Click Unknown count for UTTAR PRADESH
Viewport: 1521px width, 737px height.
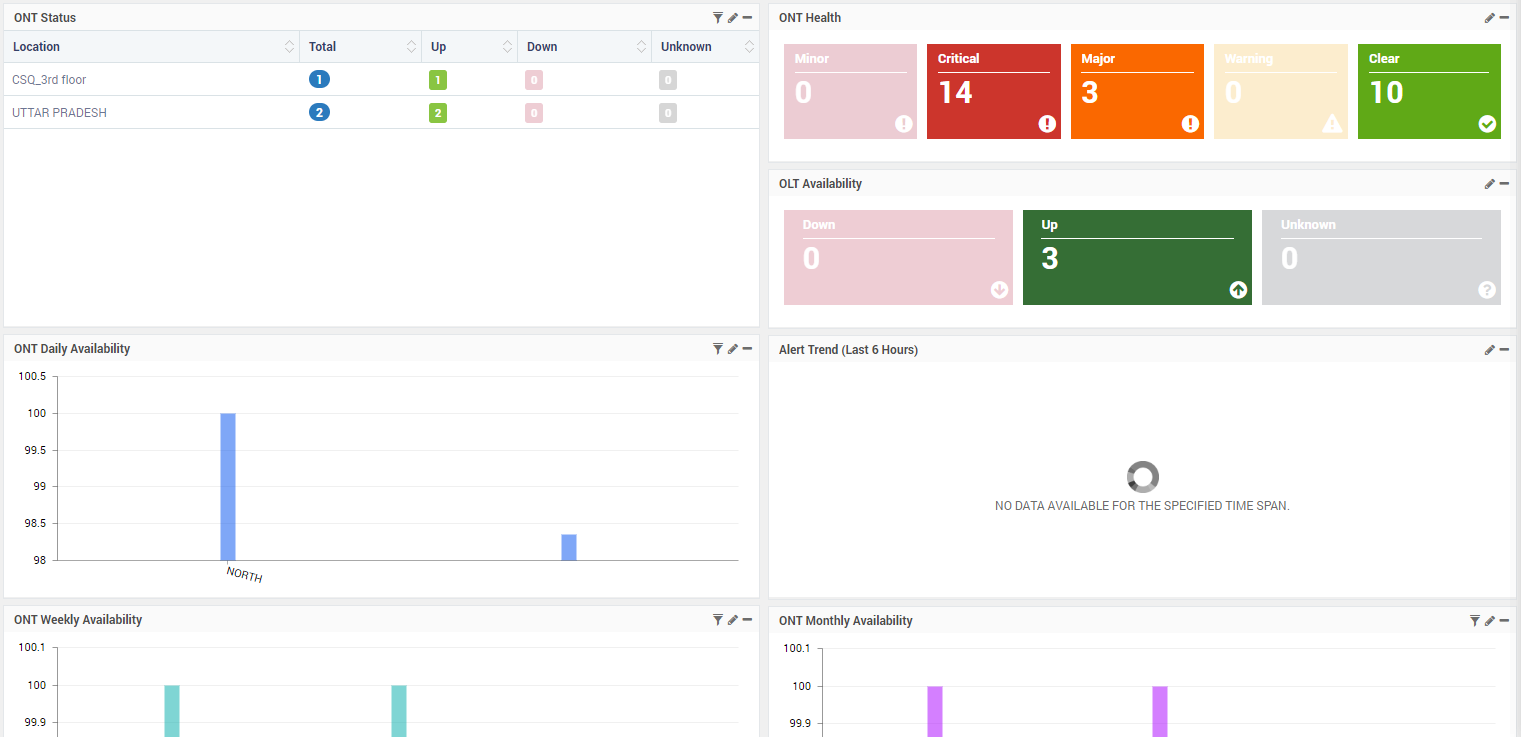click(668, 112)
